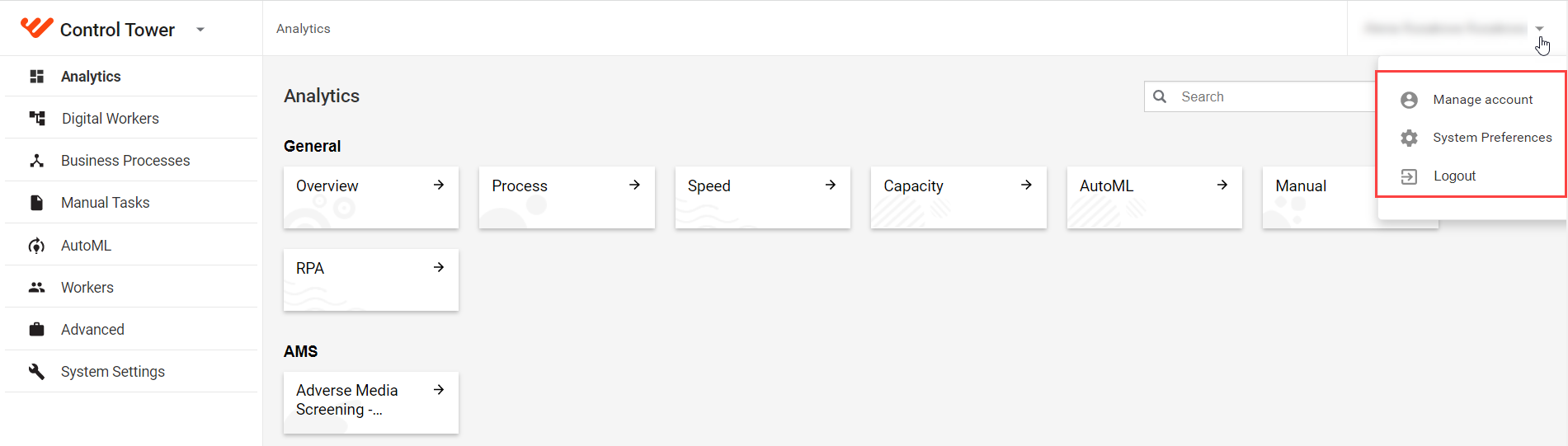Open the RPA card arrow
The image size is (1568, 446).
(439, 267)
